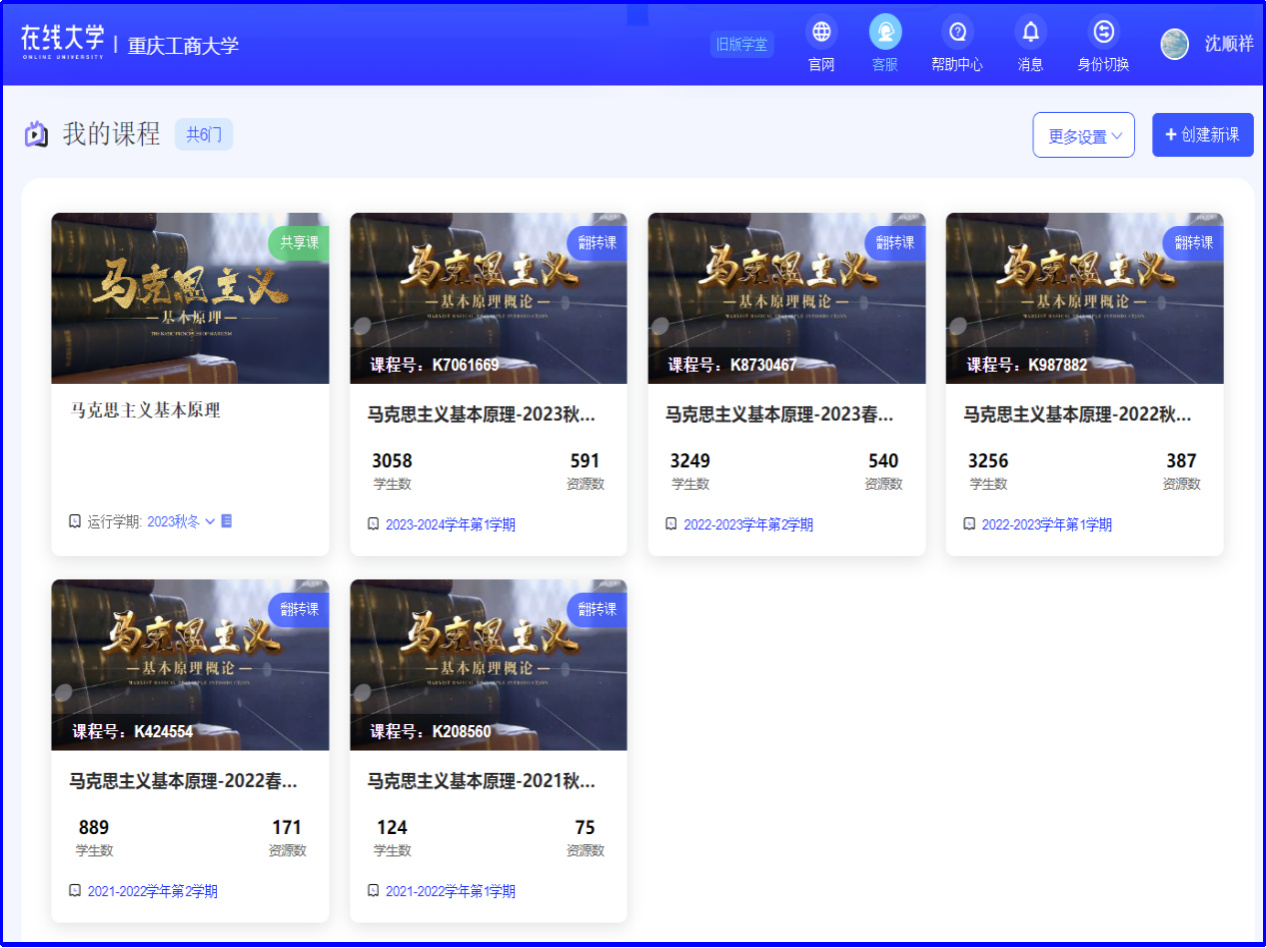Viewport: 1266px width, 948px height.
Task: Click the 身份切换 switch identity icon
Action: (x=1103, y=33)
